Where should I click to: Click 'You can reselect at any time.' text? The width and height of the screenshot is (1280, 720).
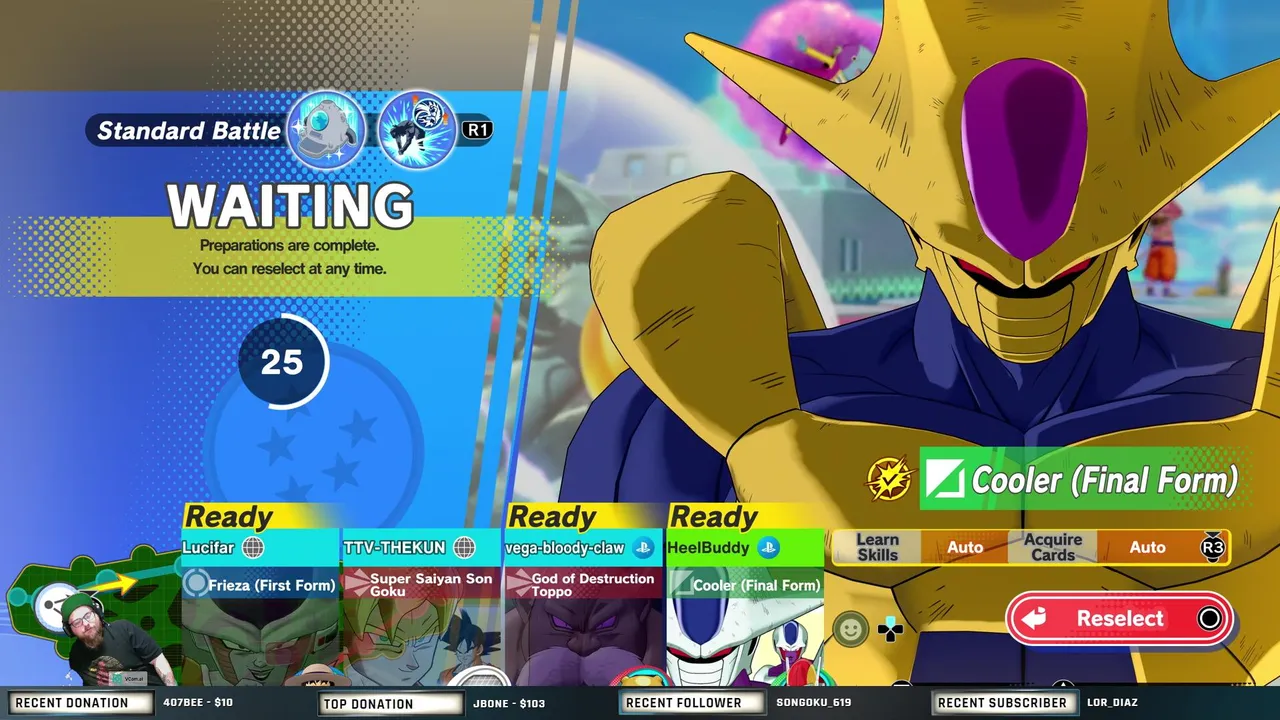click(289, 268)
